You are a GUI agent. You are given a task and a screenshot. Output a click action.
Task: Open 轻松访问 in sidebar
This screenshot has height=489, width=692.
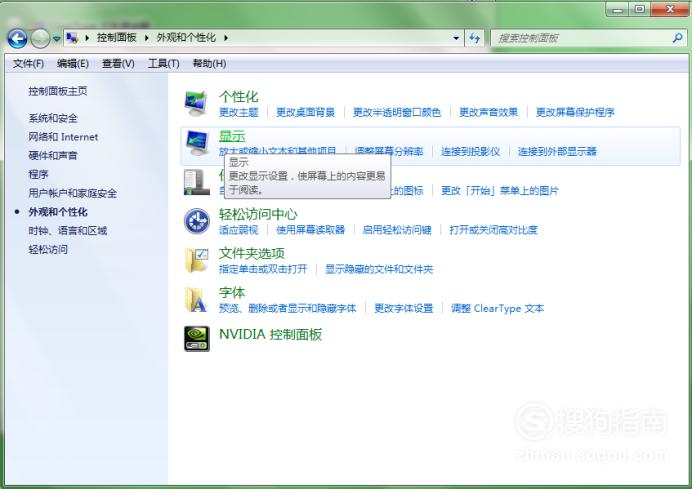pos(48,250)
